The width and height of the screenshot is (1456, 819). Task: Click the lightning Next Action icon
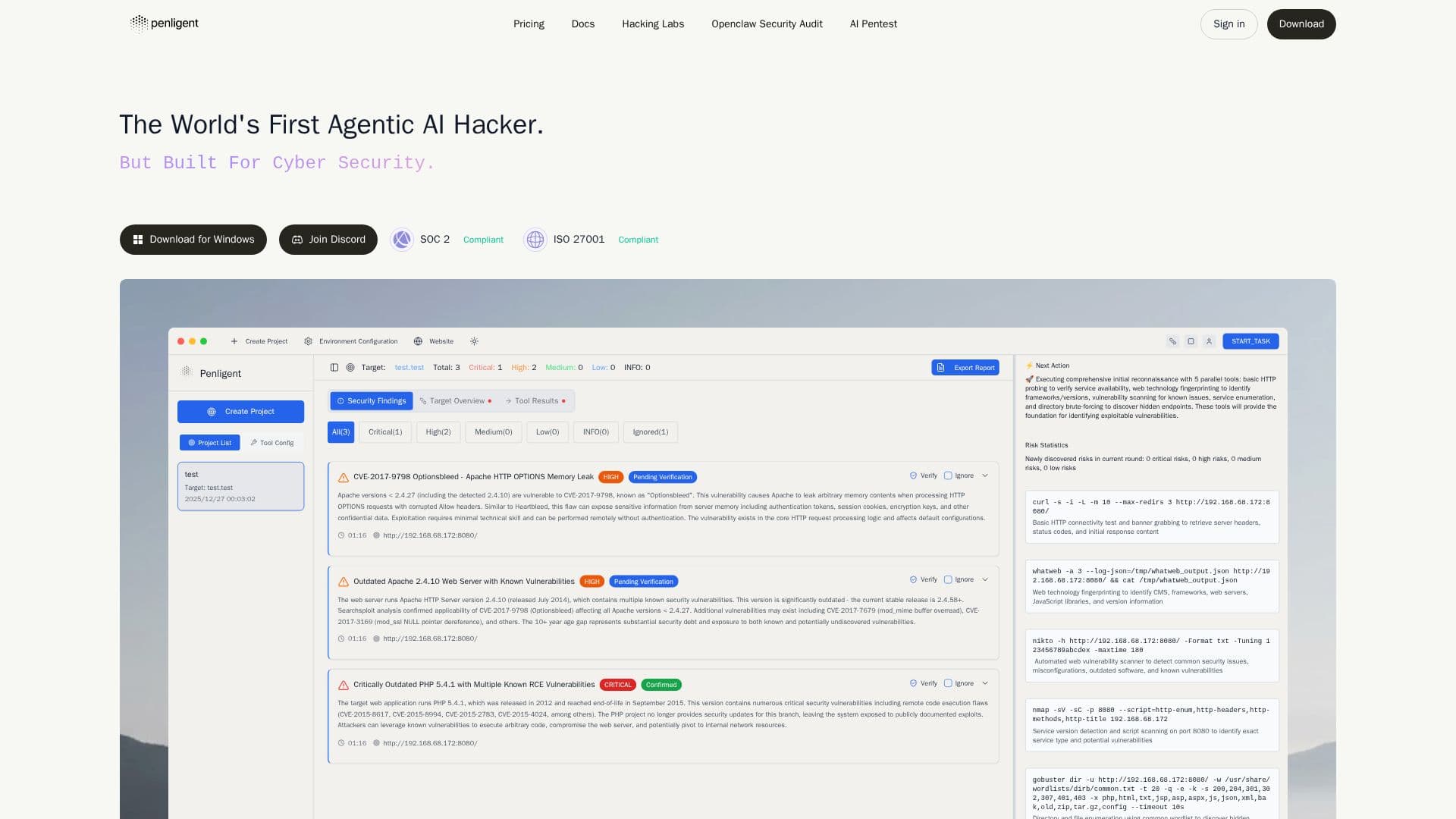click(1029, 366)
